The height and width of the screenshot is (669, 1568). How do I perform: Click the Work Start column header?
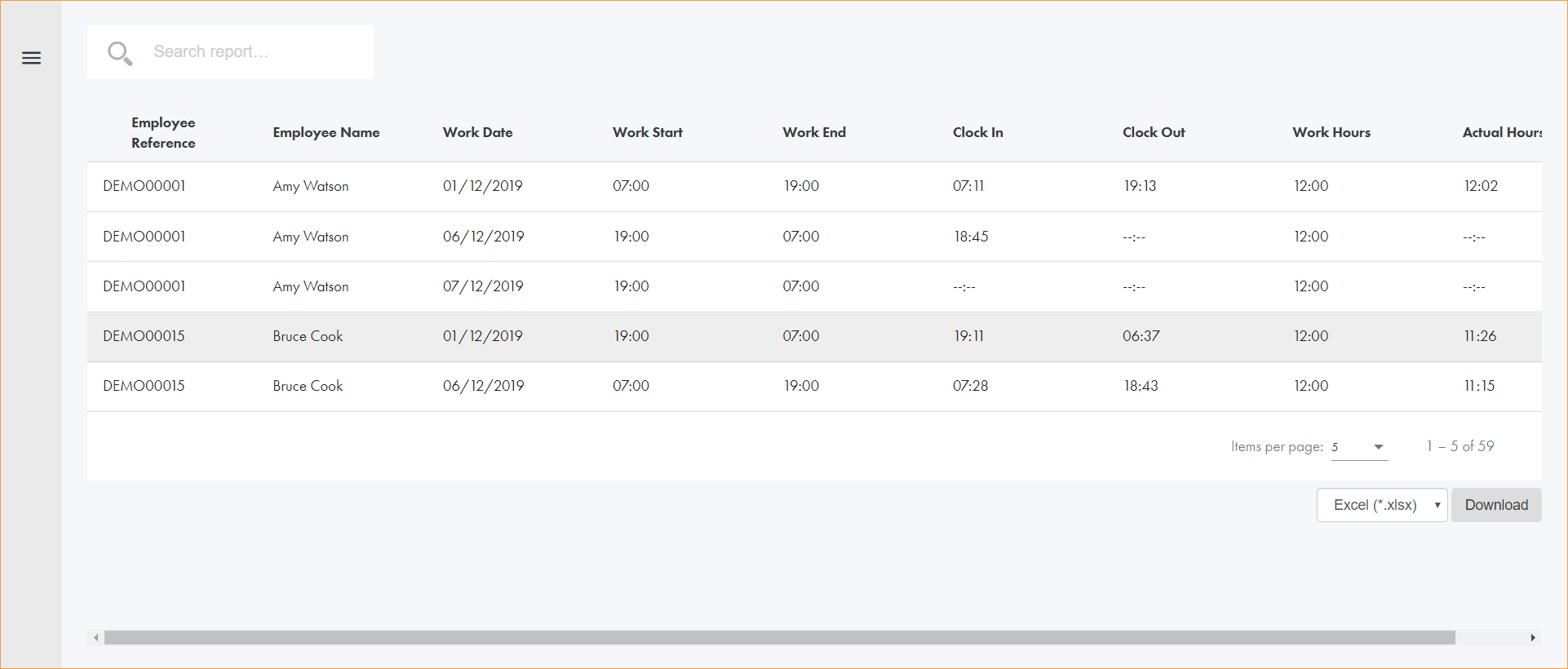click(x=647, y=132)
